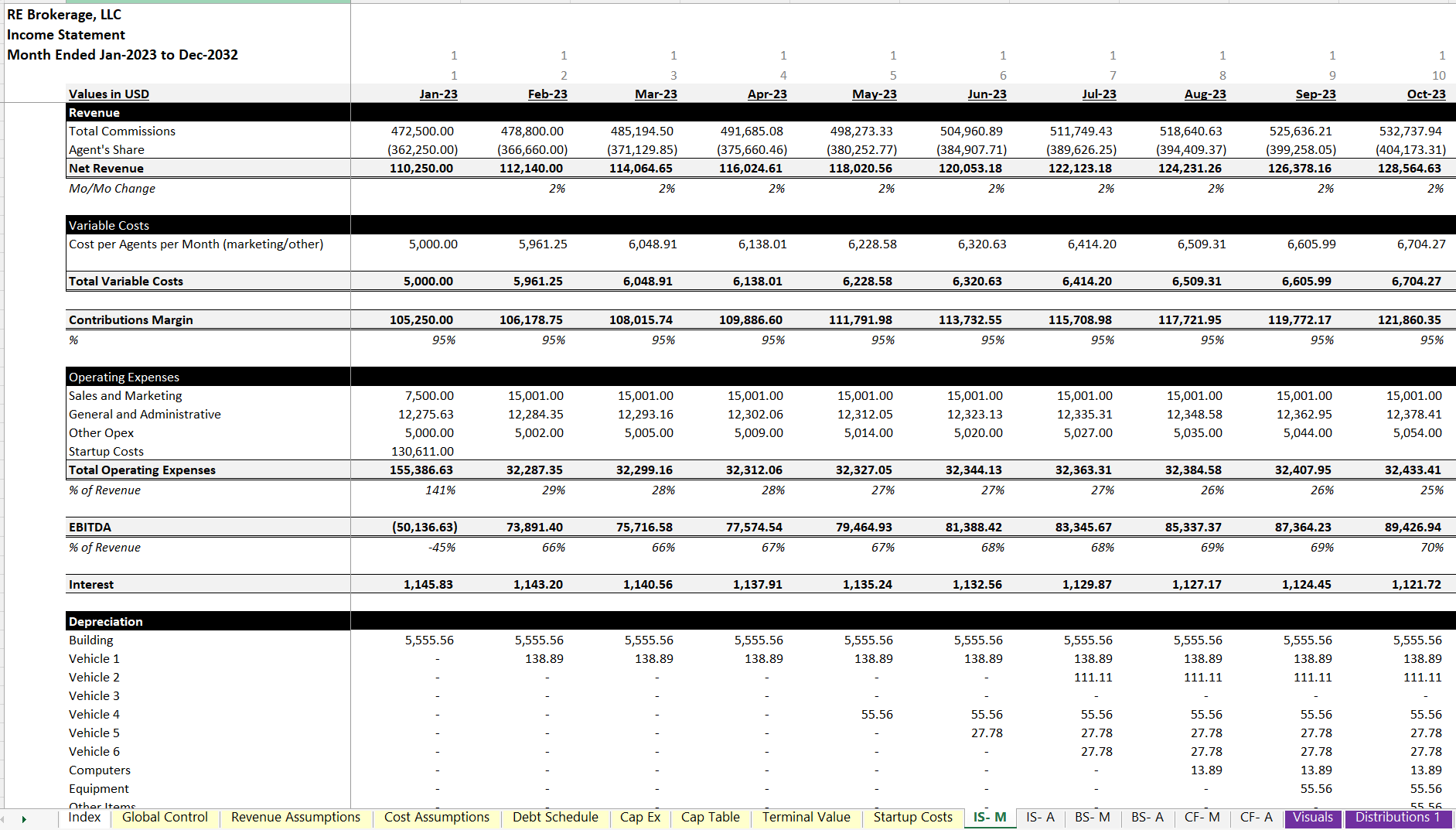The height and width of the screenshot is (830, 1456).
Task: Select the Depreciation section header
Action: tap(208, 621)
